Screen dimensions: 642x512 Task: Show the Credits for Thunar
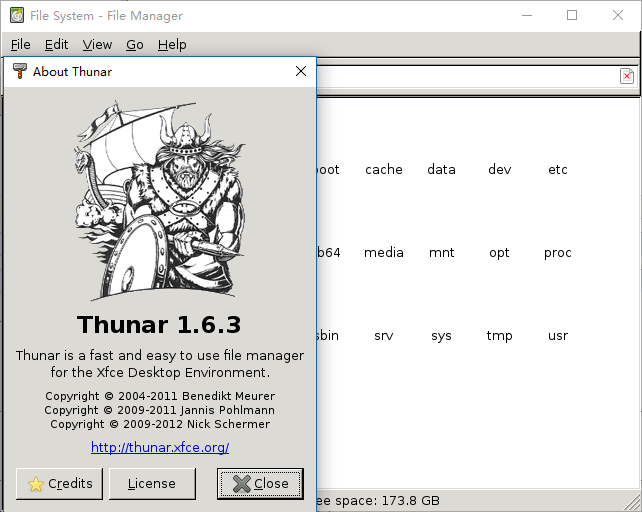coord(61,483)
